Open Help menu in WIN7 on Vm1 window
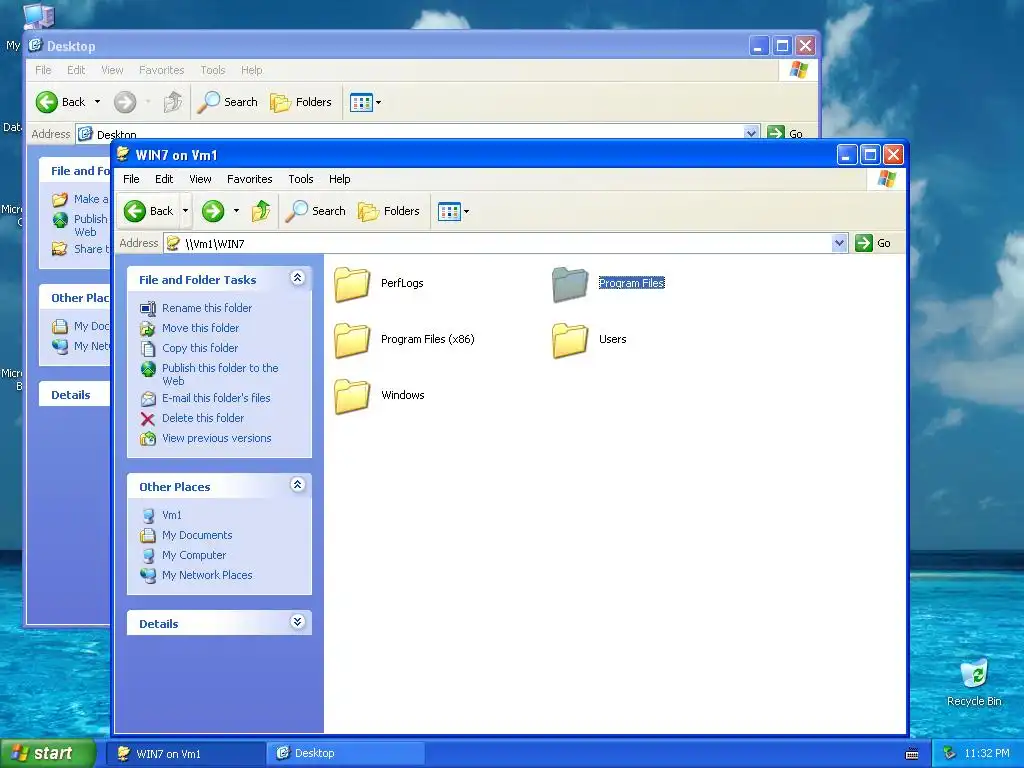 [x=340, y=179]
